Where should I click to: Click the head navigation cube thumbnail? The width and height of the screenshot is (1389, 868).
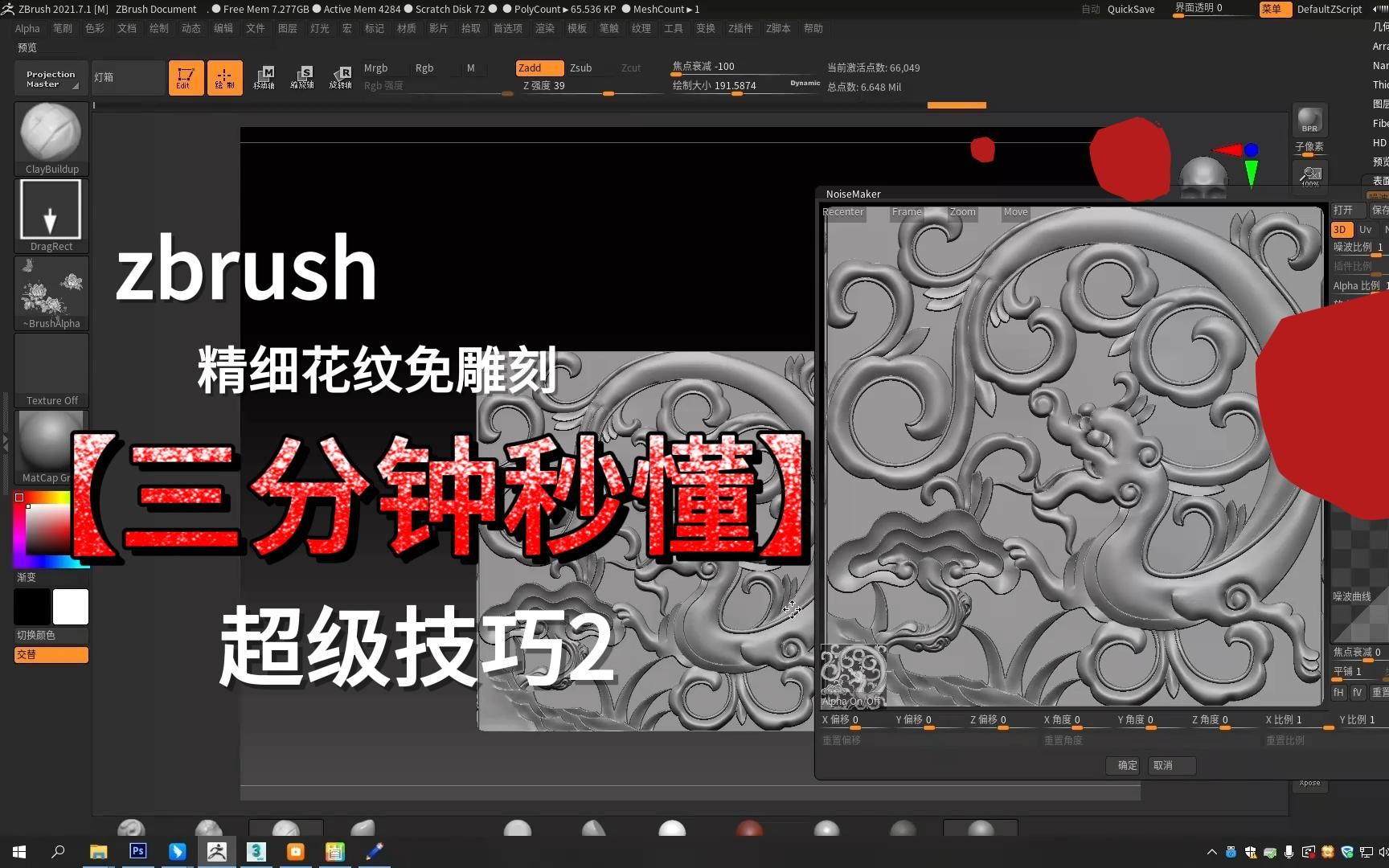click(1203, 178)
